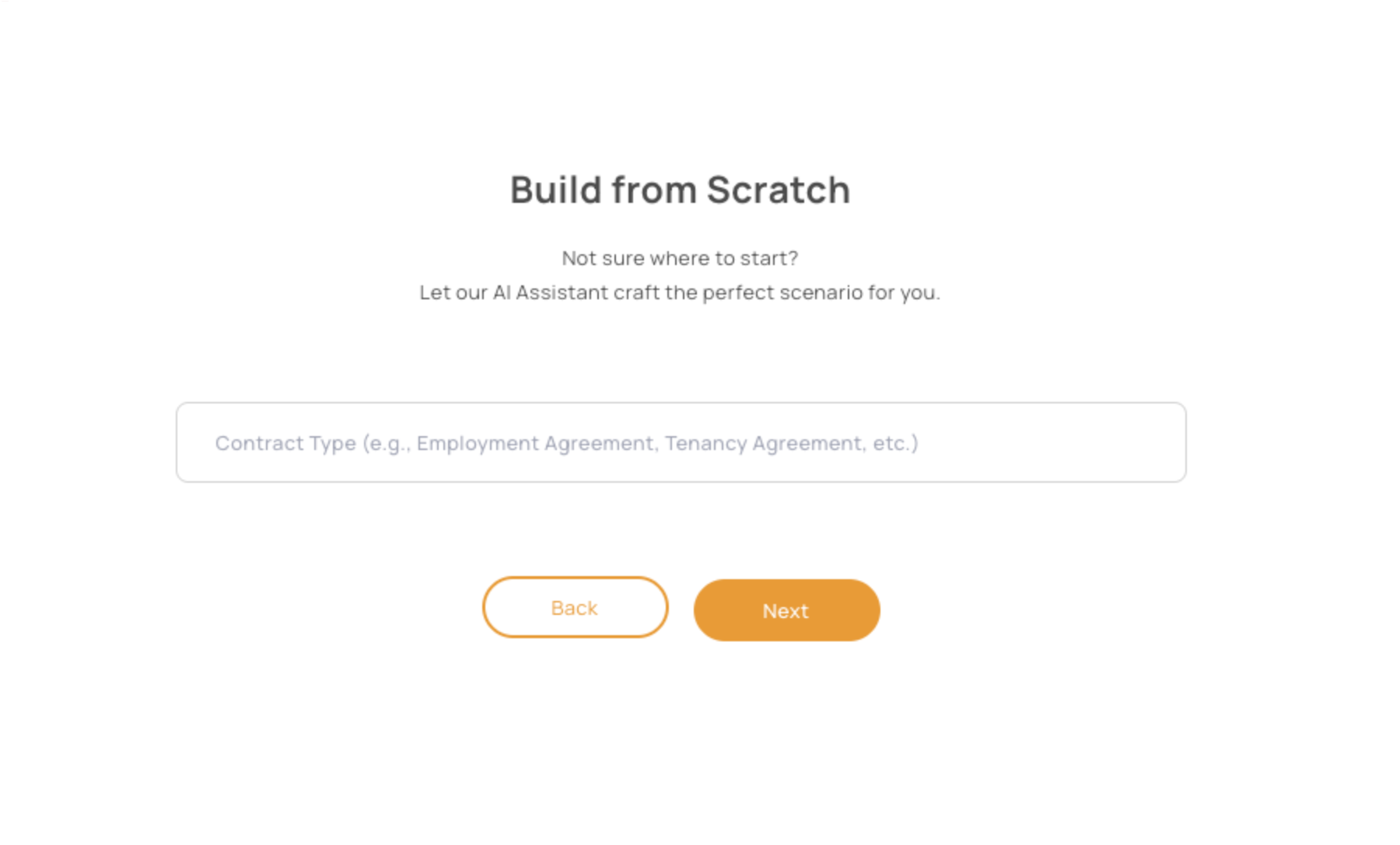Click the word 'Build' in the heading
Viewport: 1400px width, 845px height.
pos(555,190)
